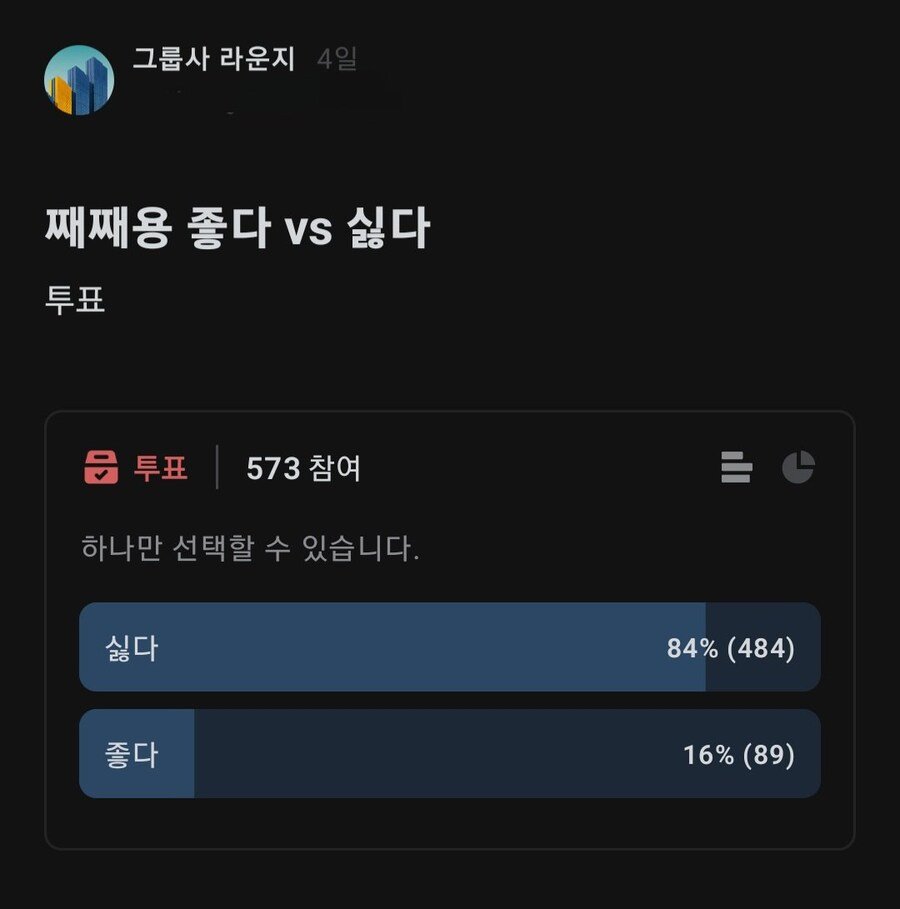Switch poll results to bar chart view

pyautogui.click(x=736, y=467)
